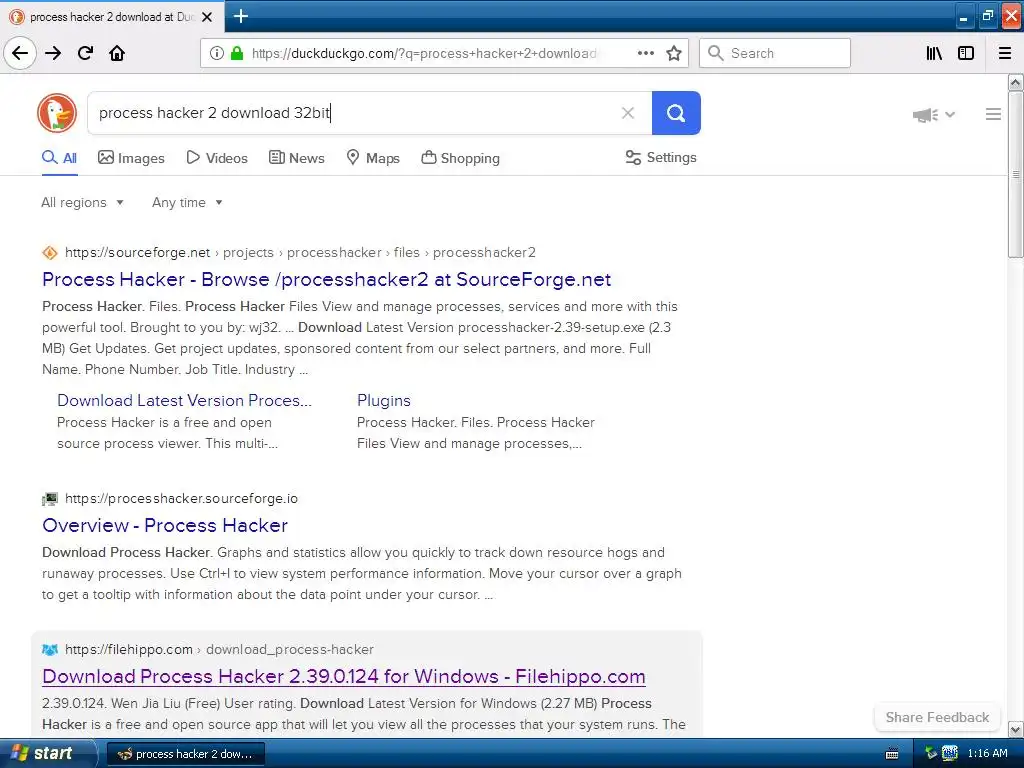The image size is (1024, 768).
Task: Open a new browser tab with plus button
Action: point(240,16)
